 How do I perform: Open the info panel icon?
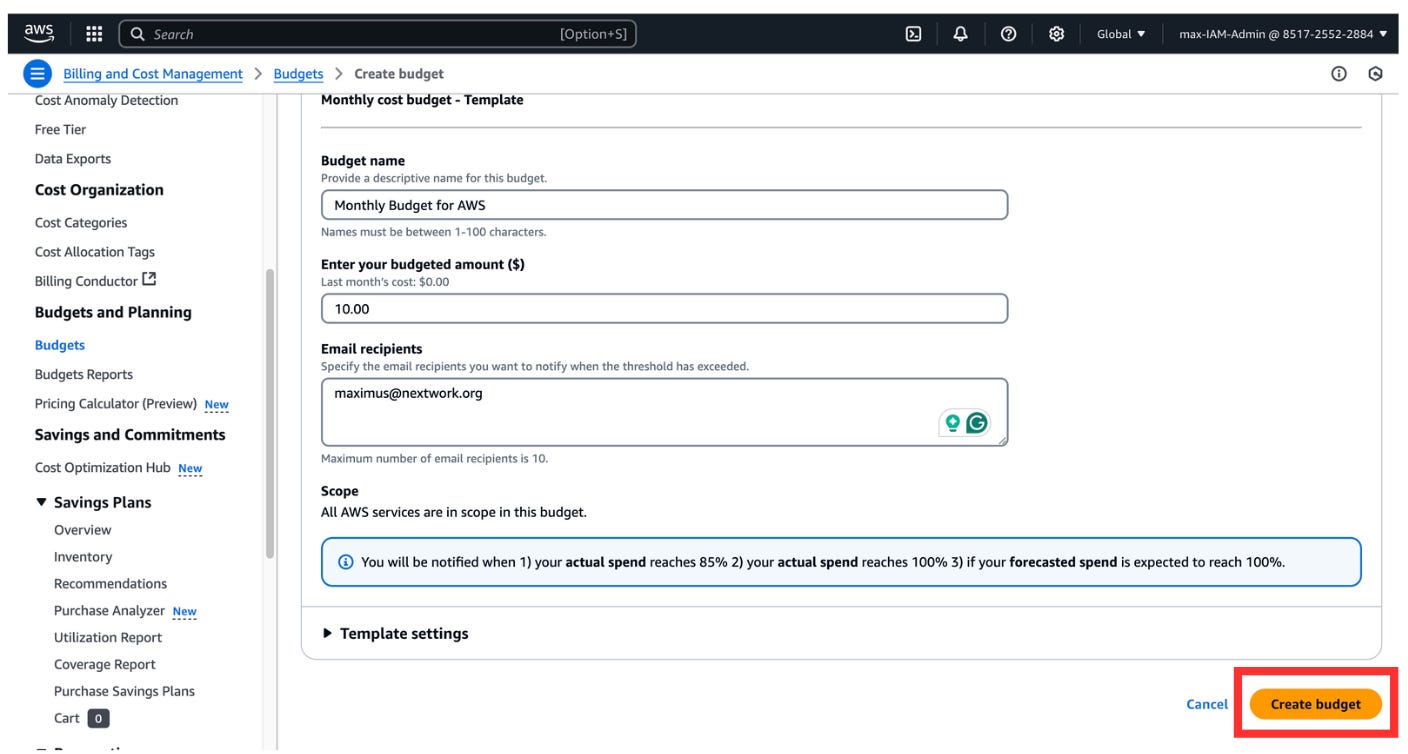coord(1339,74)
